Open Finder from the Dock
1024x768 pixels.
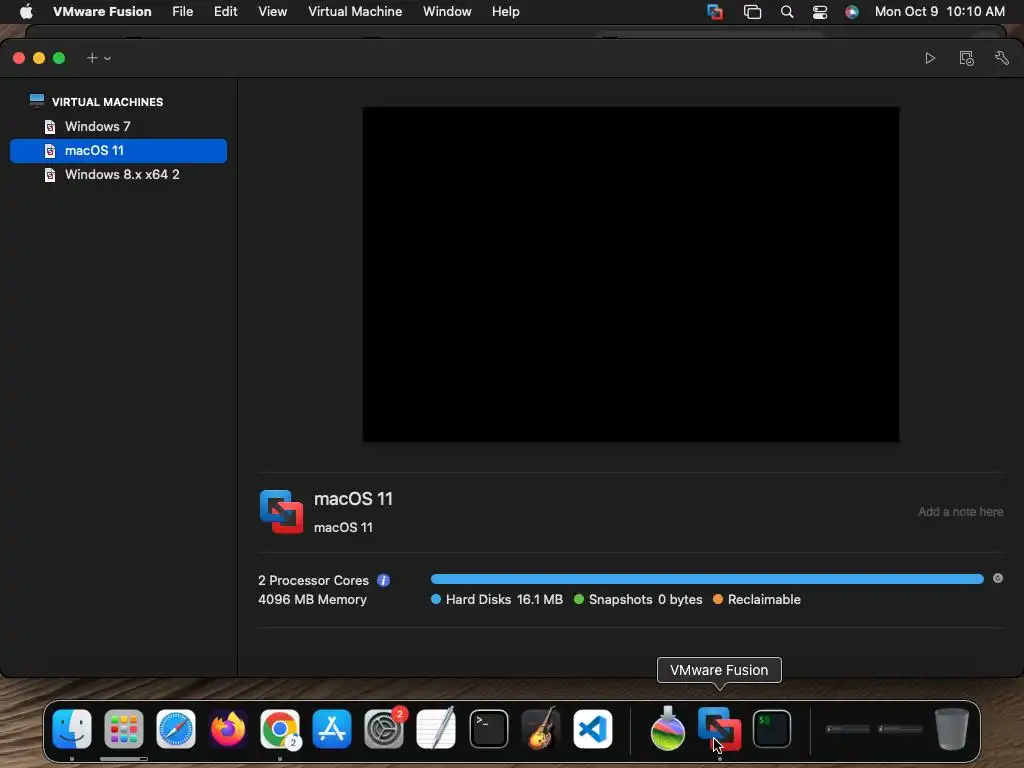[x=72, y=729]
